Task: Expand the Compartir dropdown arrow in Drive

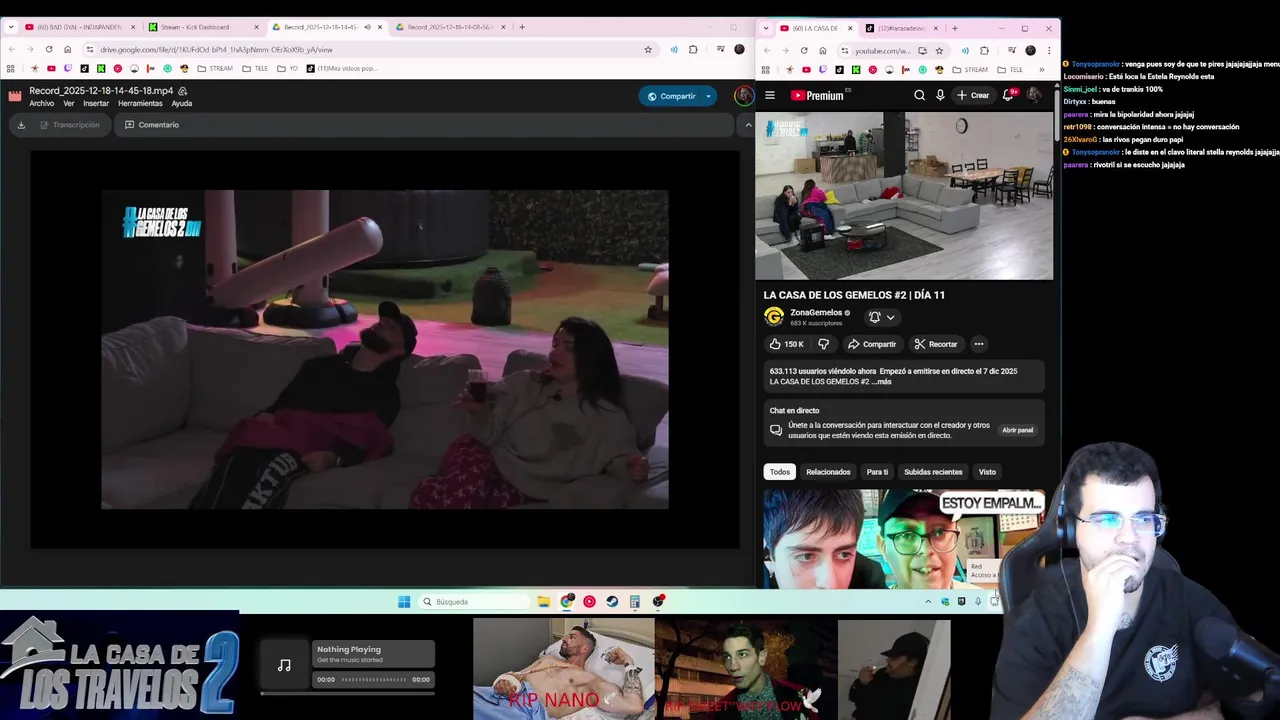Action: 708,96
